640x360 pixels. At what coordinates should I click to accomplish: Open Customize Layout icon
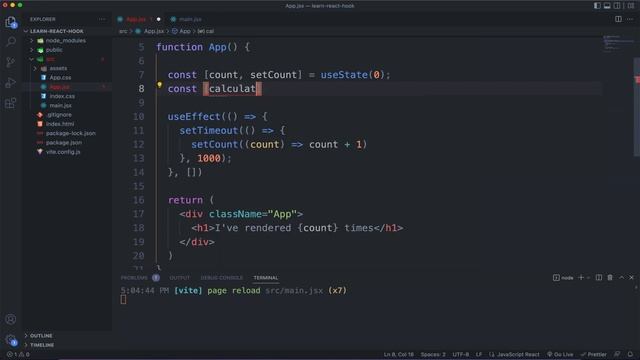(631, 6)
